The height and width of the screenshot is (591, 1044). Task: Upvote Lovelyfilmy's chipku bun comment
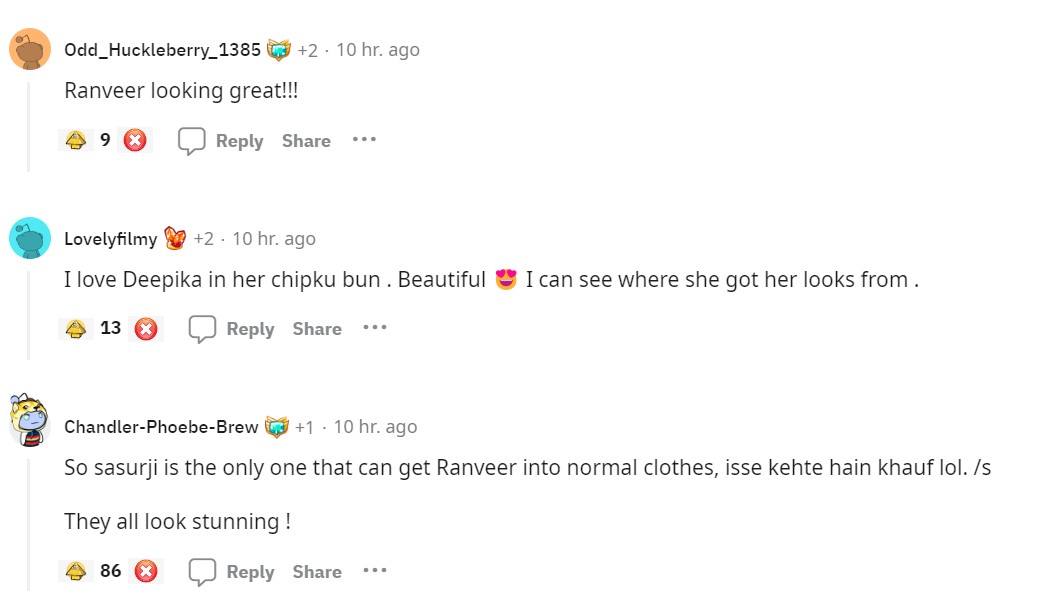(75, 329)
